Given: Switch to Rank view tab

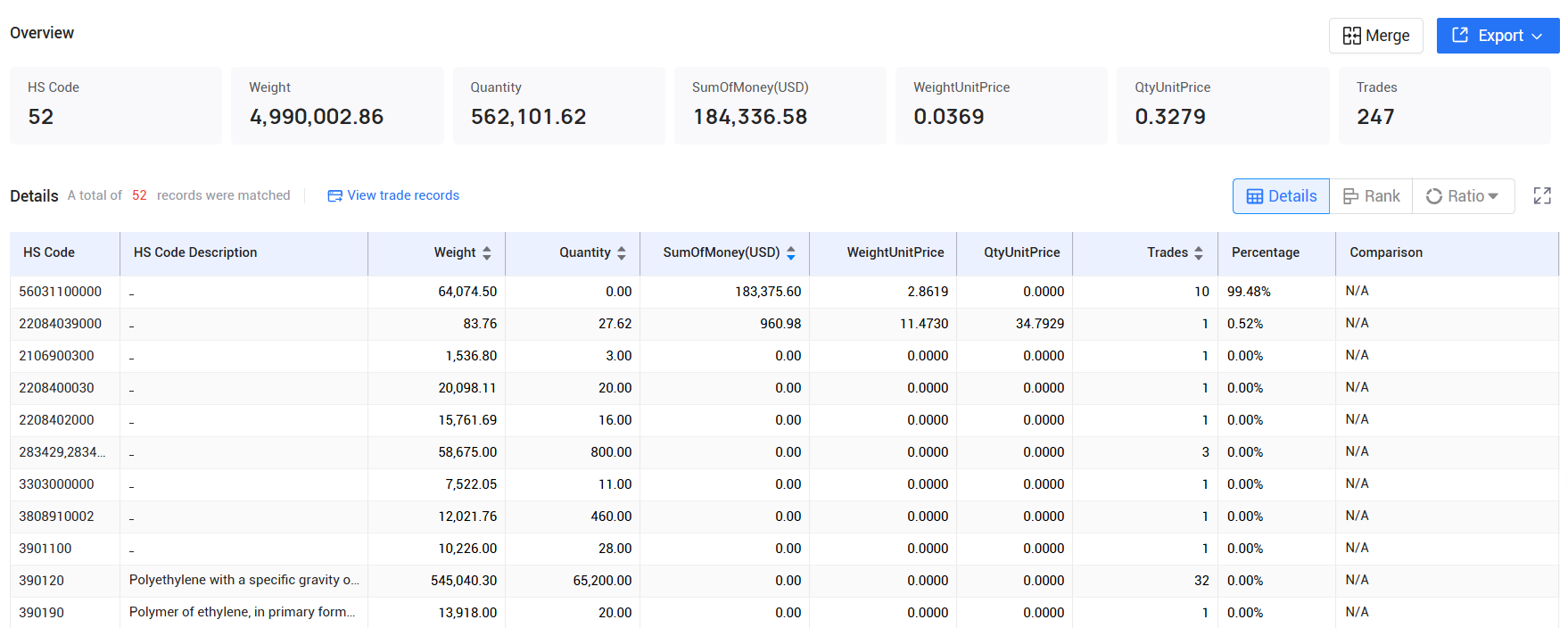Looking at the screenshot, I should pyautogui.click(x=1371, y=196).
